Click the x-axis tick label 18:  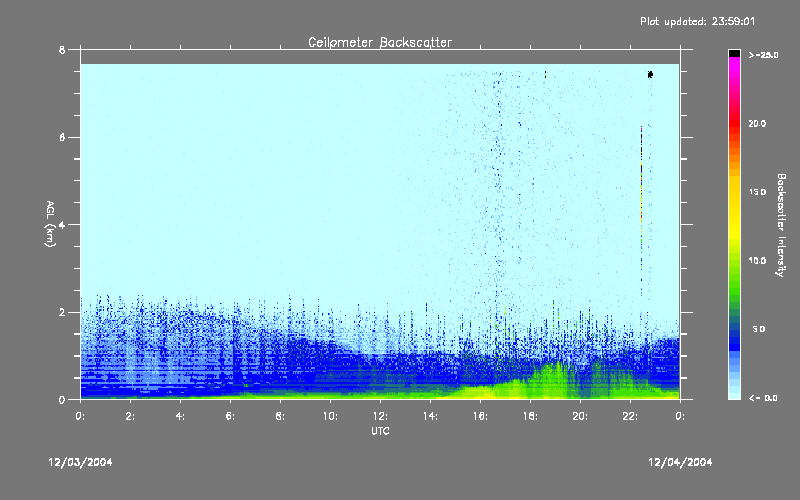[x=530, y=416]
